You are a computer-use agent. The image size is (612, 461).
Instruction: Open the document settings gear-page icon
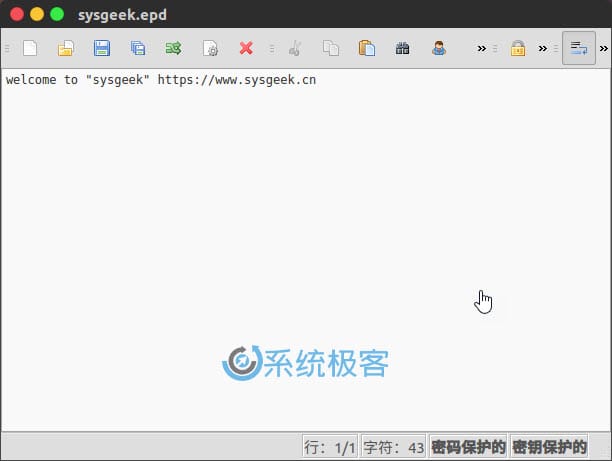pyautogui.click(x=210, y=48)
